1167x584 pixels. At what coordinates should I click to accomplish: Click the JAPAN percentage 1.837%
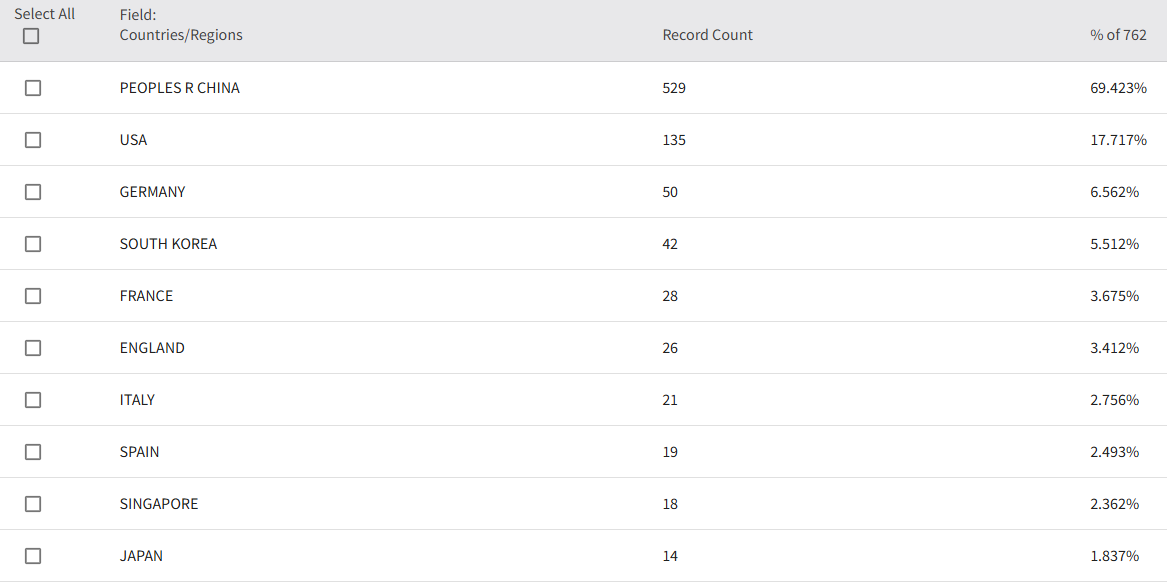(x=1114, y=556)
